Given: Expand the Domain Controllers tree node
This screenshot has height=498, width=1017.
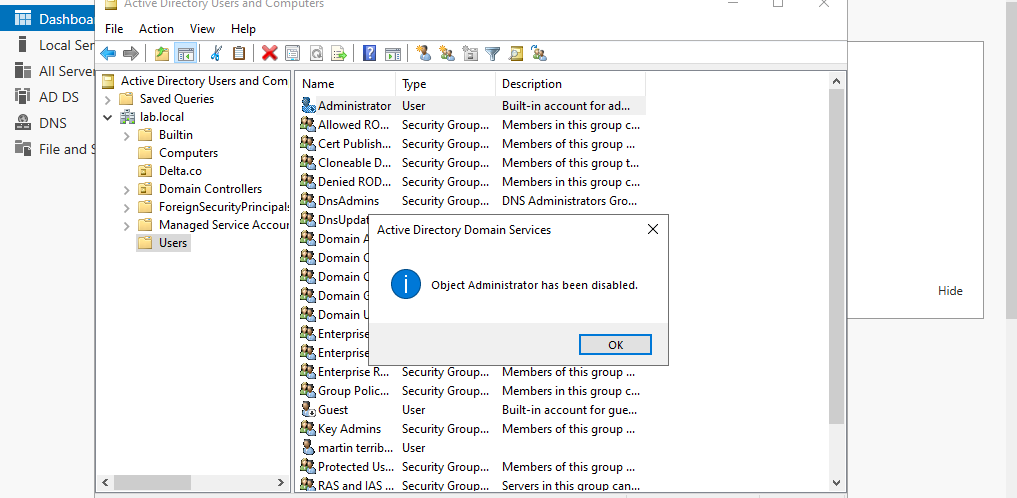Looking at the screenshot, I should tap(127, 189).
